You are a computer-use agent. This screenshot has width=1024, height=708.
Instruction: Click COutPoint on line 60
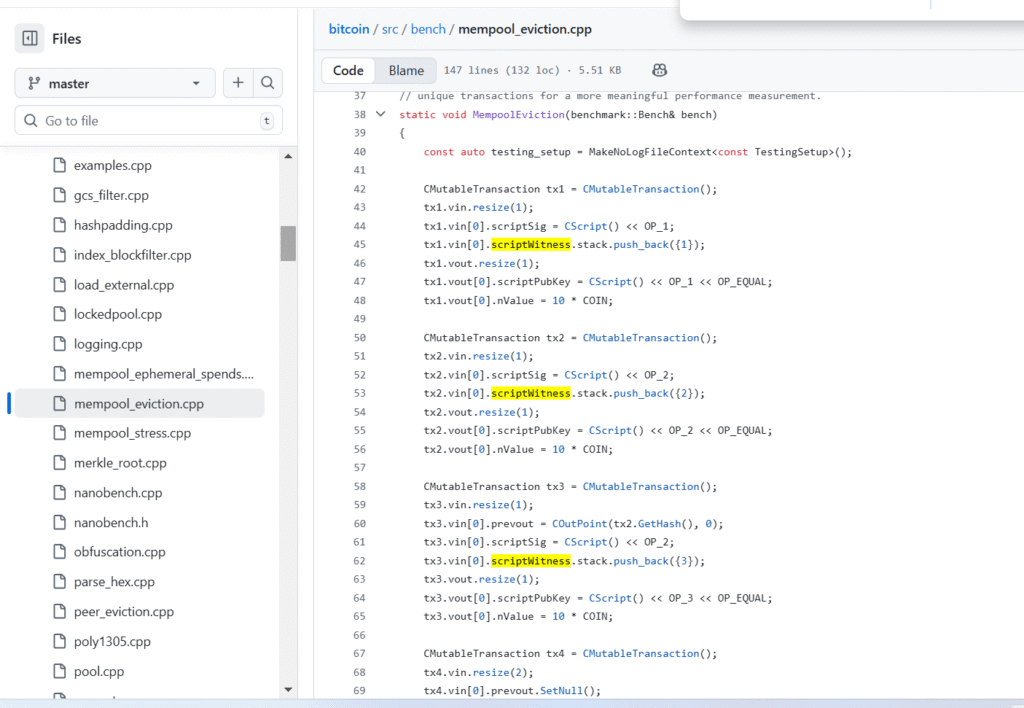[x=579, y=524]
